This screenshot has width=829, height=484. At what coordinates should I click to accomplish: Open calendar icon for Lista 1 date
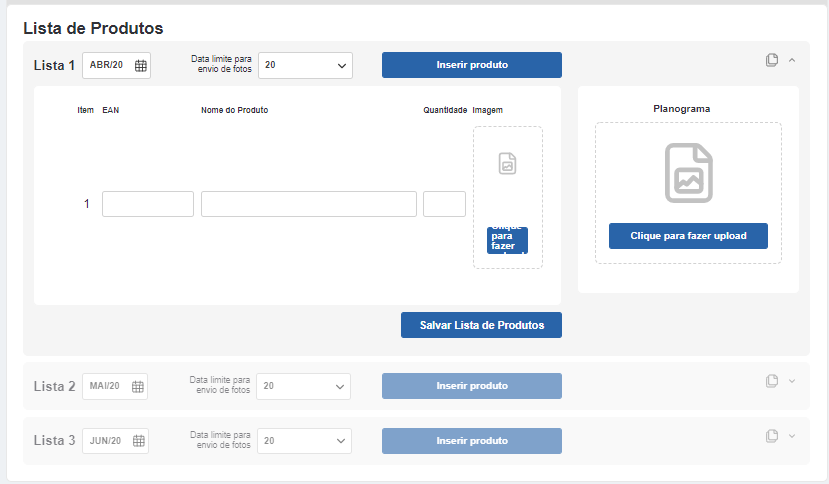141,66
